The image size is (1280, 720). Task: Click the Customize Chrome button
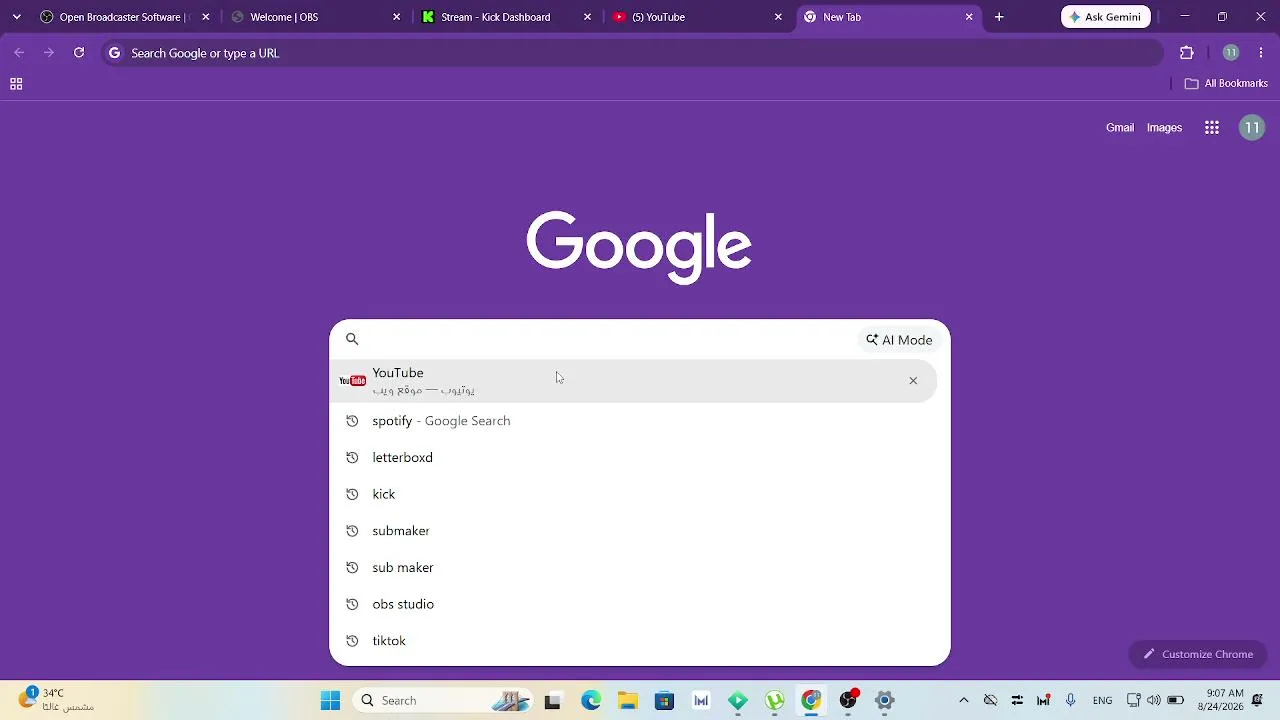(x=1199, y=654)
